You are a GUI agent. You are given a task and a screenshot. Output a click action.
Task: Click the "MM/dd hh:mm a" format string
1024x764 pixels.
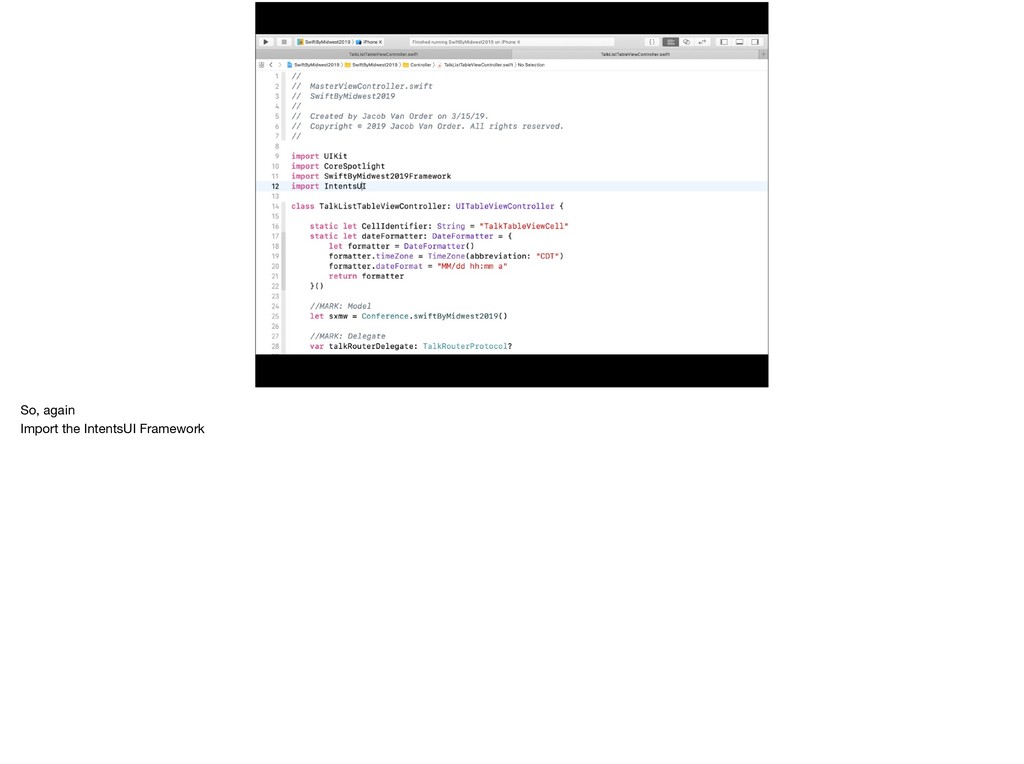click(x=472, y=266)
